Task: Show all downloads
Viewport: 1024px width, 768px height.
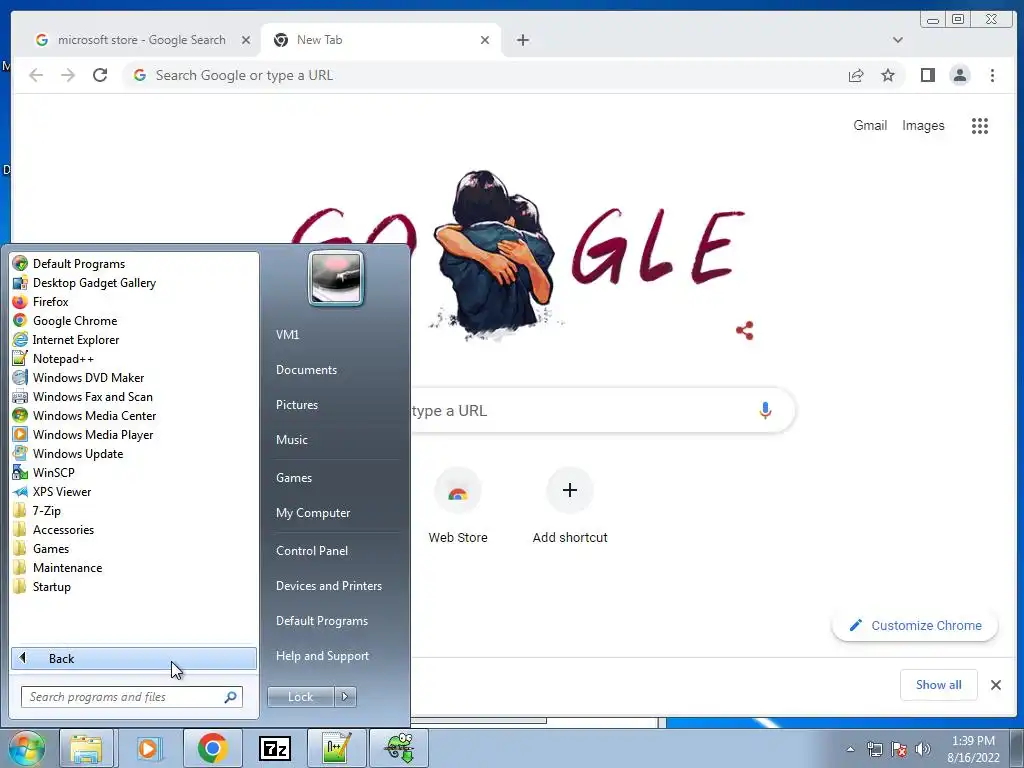Action: (938, 684)
